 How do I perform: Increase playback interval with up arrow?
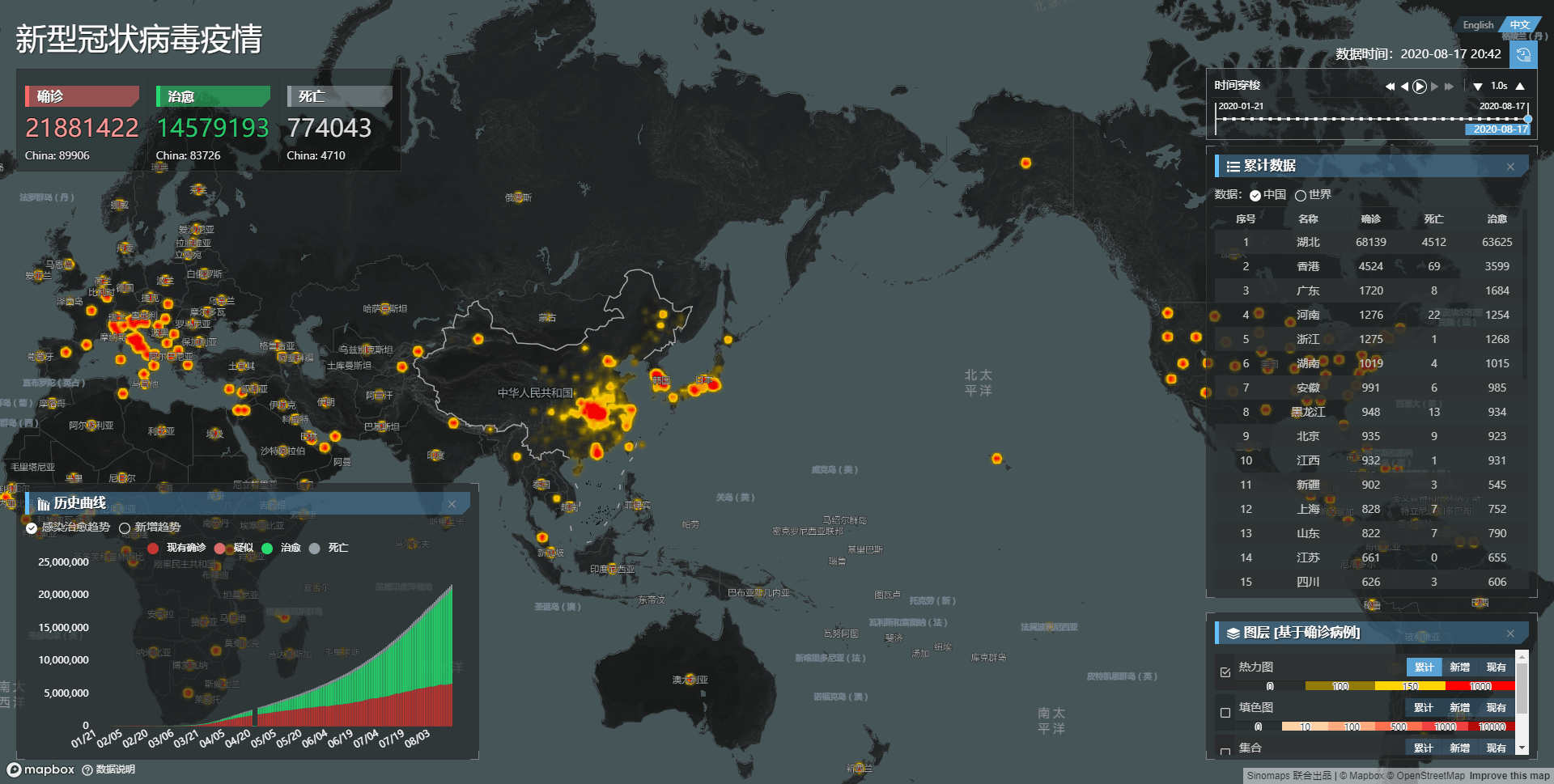point(1520,86)
